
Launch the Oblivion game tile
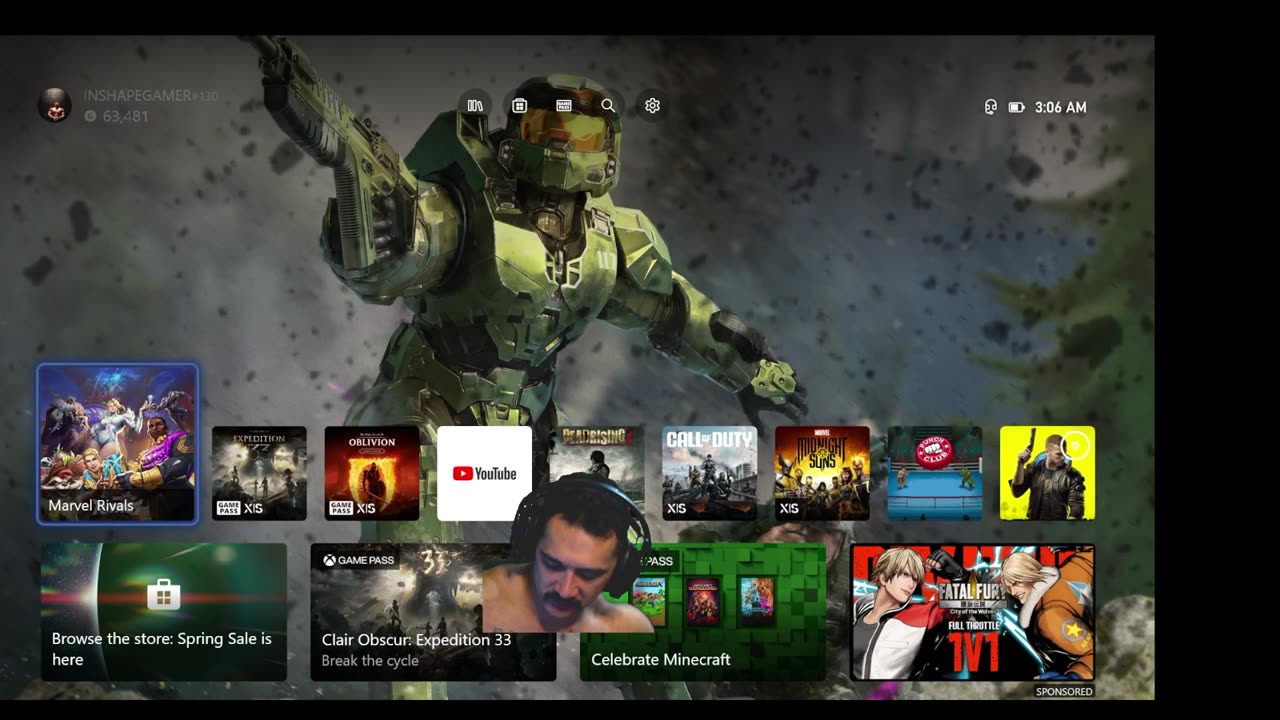point(372,473)
